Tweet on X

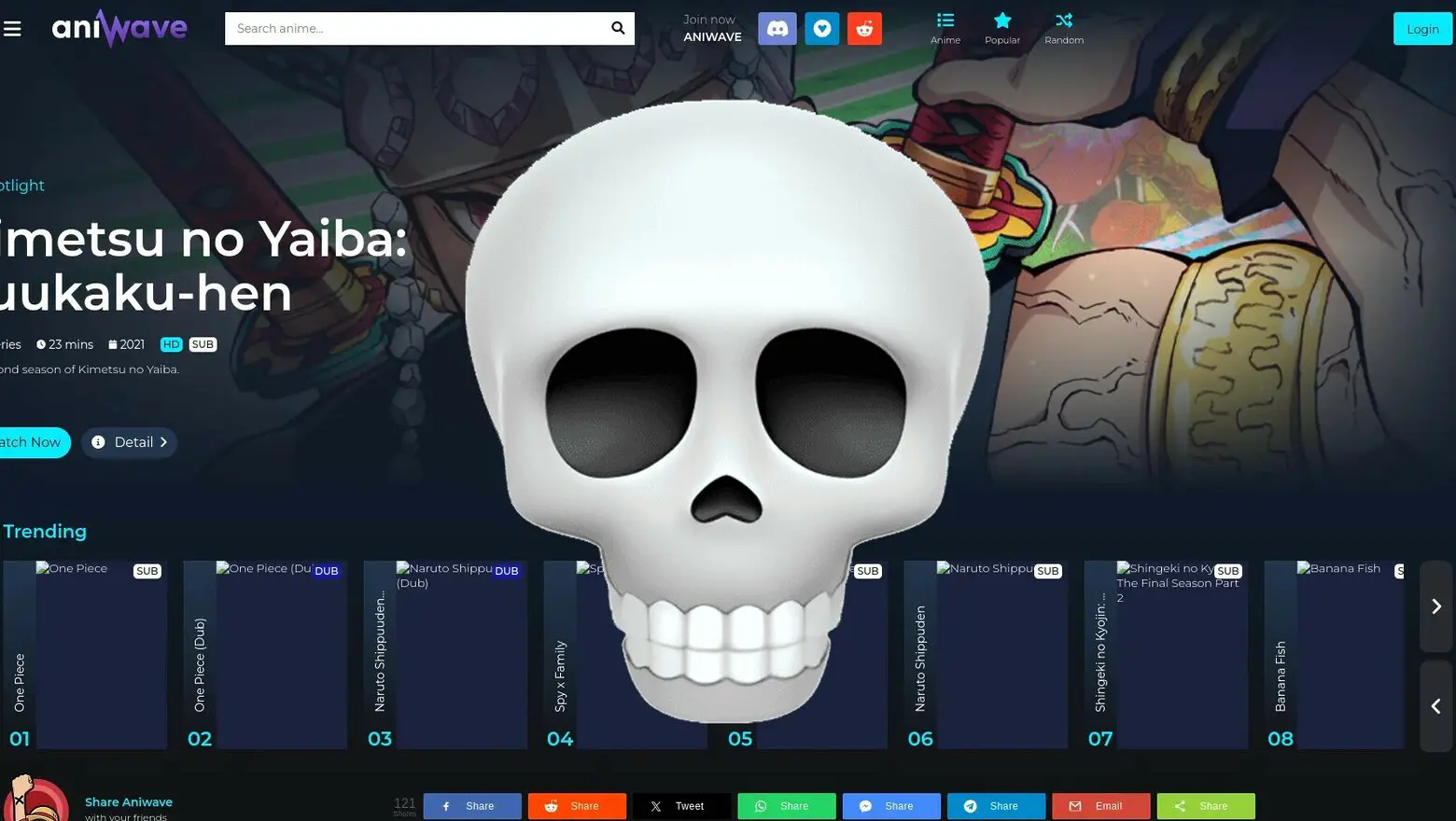click(681, 806)
